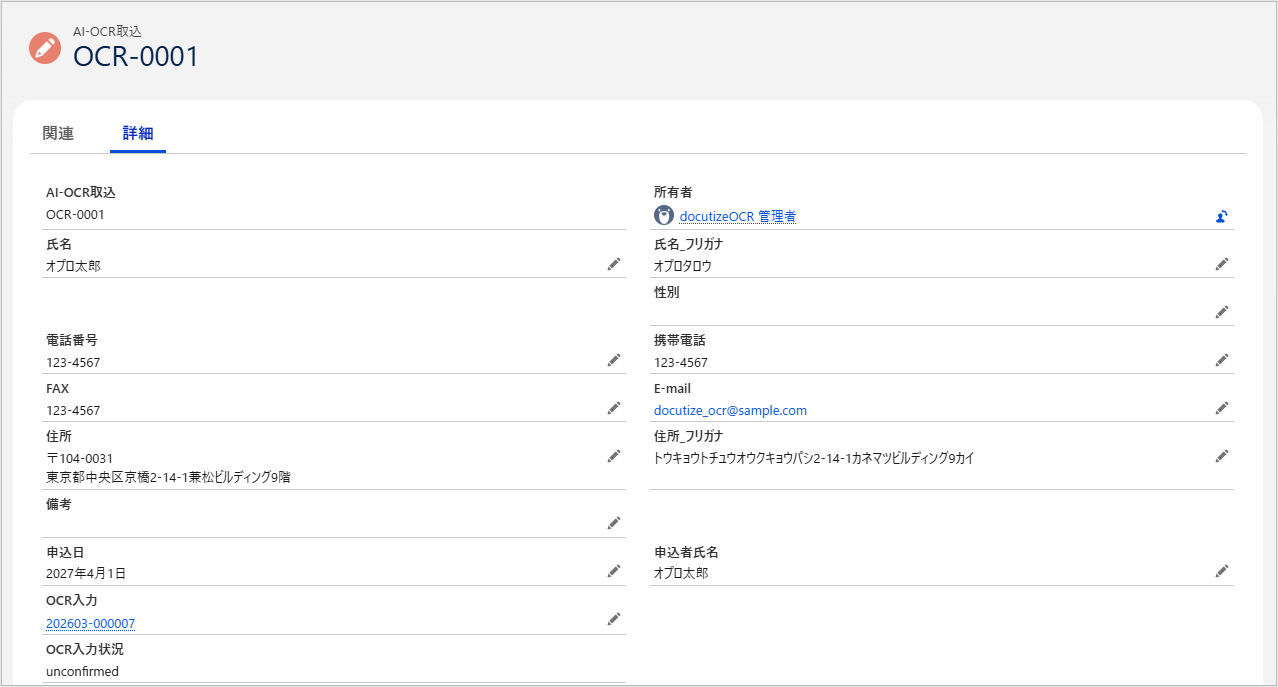Click the OCR入力 edit pencil icon

(x=614, y=620)
